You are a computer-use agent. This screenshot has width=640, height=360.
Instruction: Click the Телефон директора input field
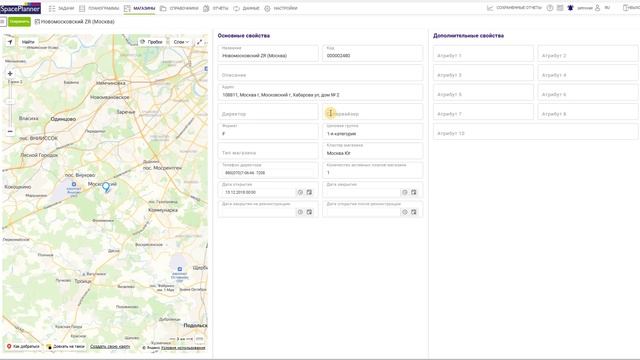(268, 171)
